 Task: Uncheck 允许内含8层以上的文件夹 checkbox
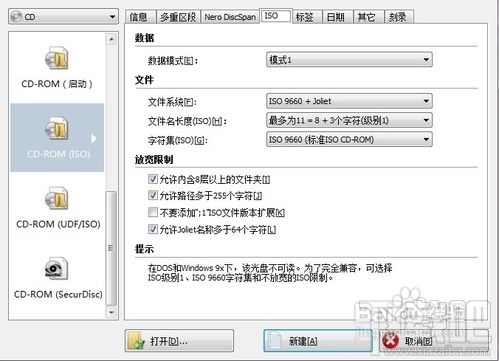point(153,179)
